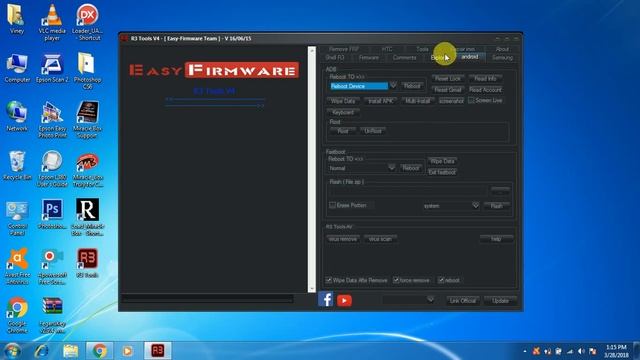Open Avast Free Antivirus desktop icon

click(17, 266)
